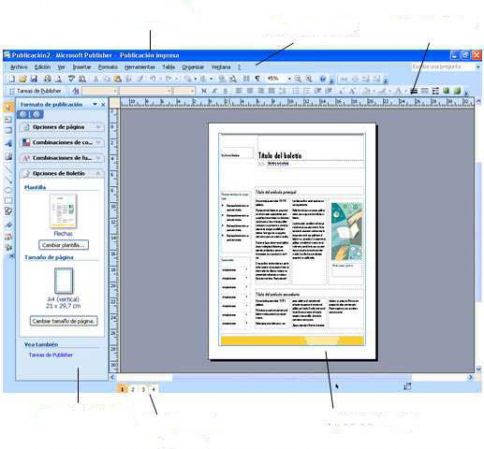The width and height of the screenshot is (484, 449).
Task: Toggle Italic (K) formatting button
Action: [215, 91]
